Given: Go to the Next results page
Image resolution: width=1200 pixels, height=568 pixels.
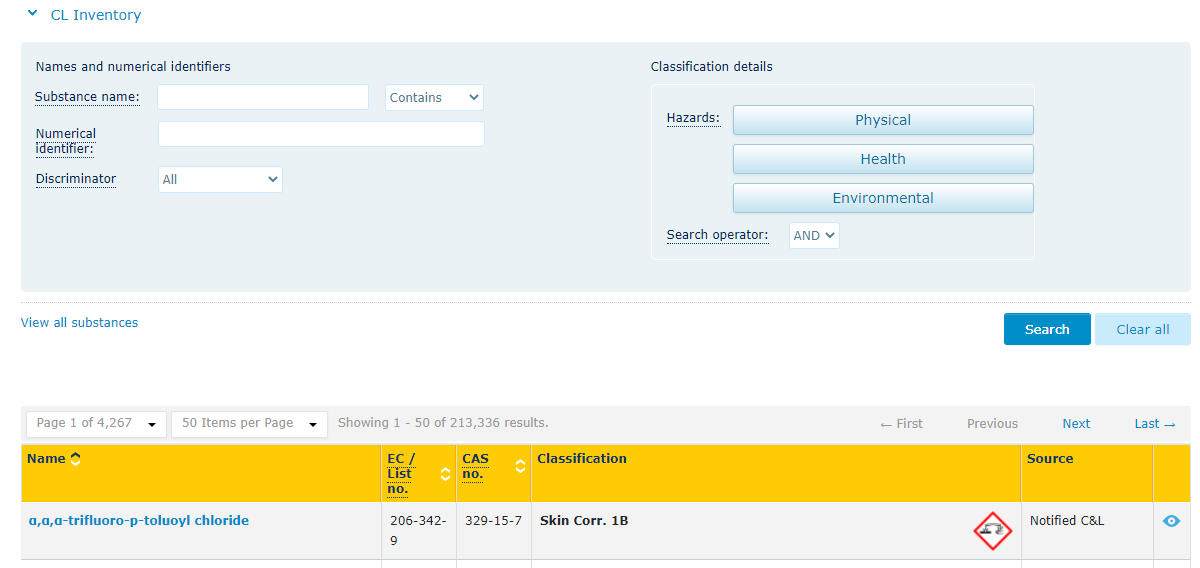Looking at the screenshot, I should [1076, 424].
